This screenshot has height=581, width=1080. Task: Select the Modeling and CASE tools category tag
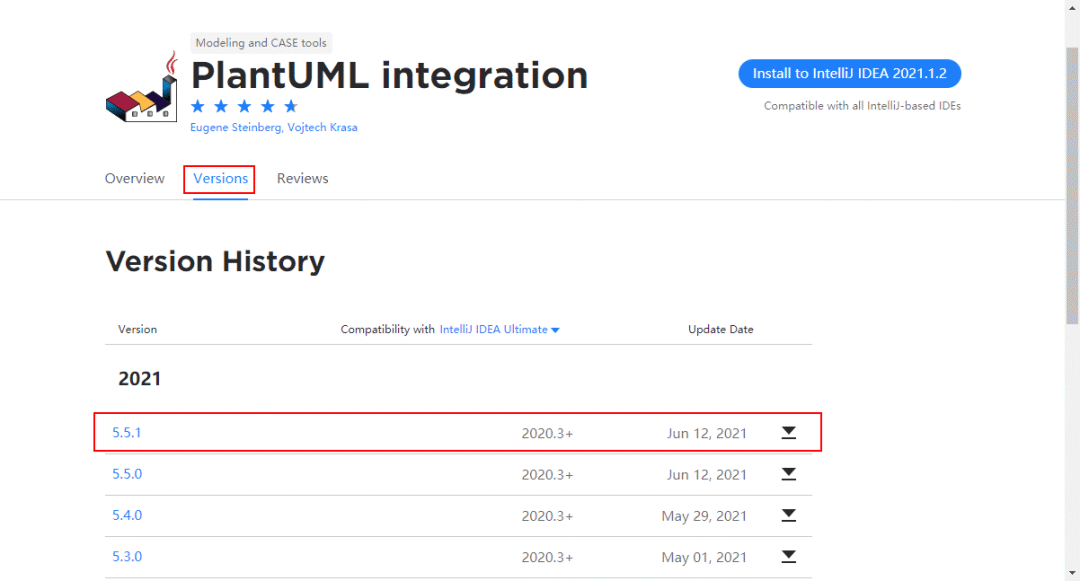tap(260, 42)
